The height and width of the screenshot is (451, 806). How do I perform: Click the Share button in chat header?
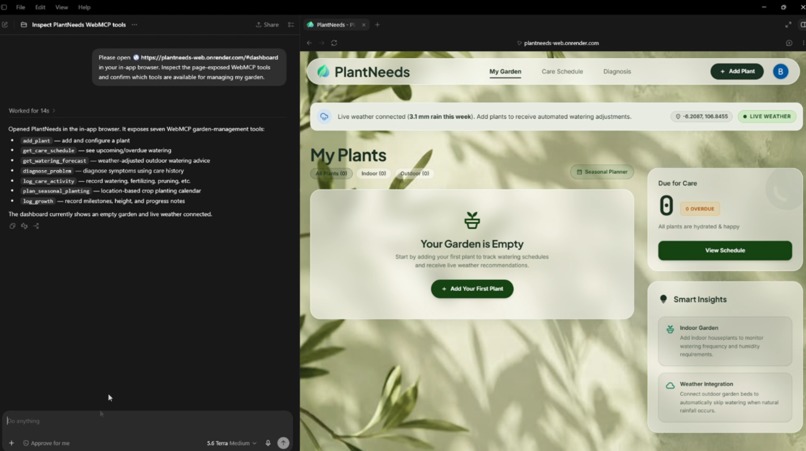coord(267,25)
